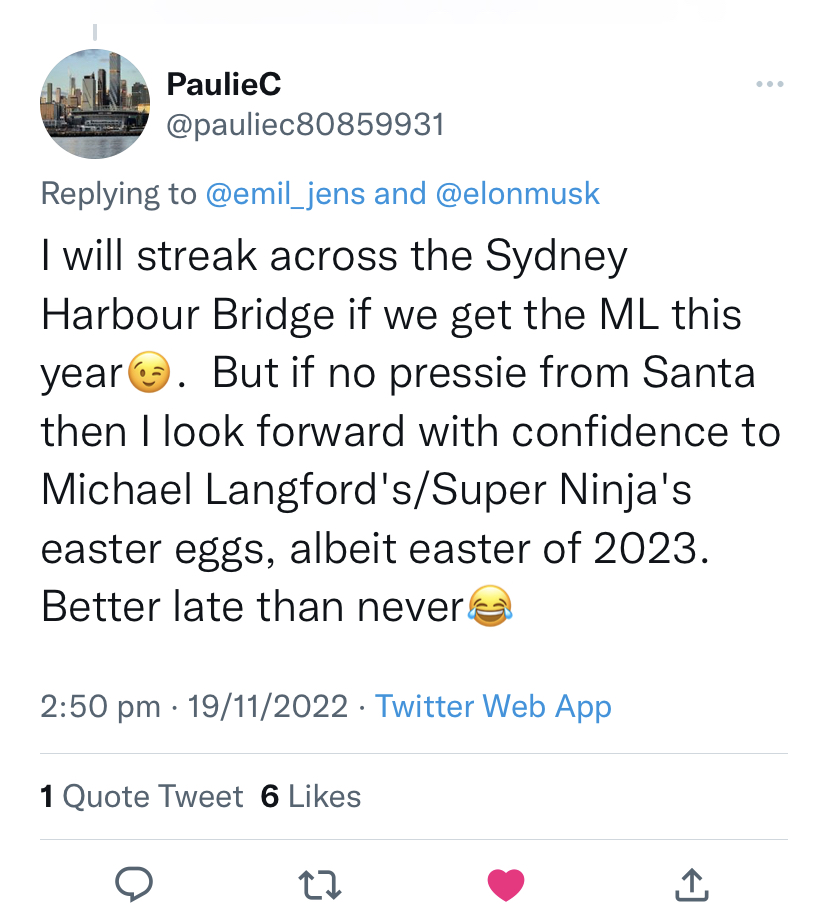The image size is (828, 909).
Task: View the 1 Quote Tweet
Action: click(x=142, y=796)
